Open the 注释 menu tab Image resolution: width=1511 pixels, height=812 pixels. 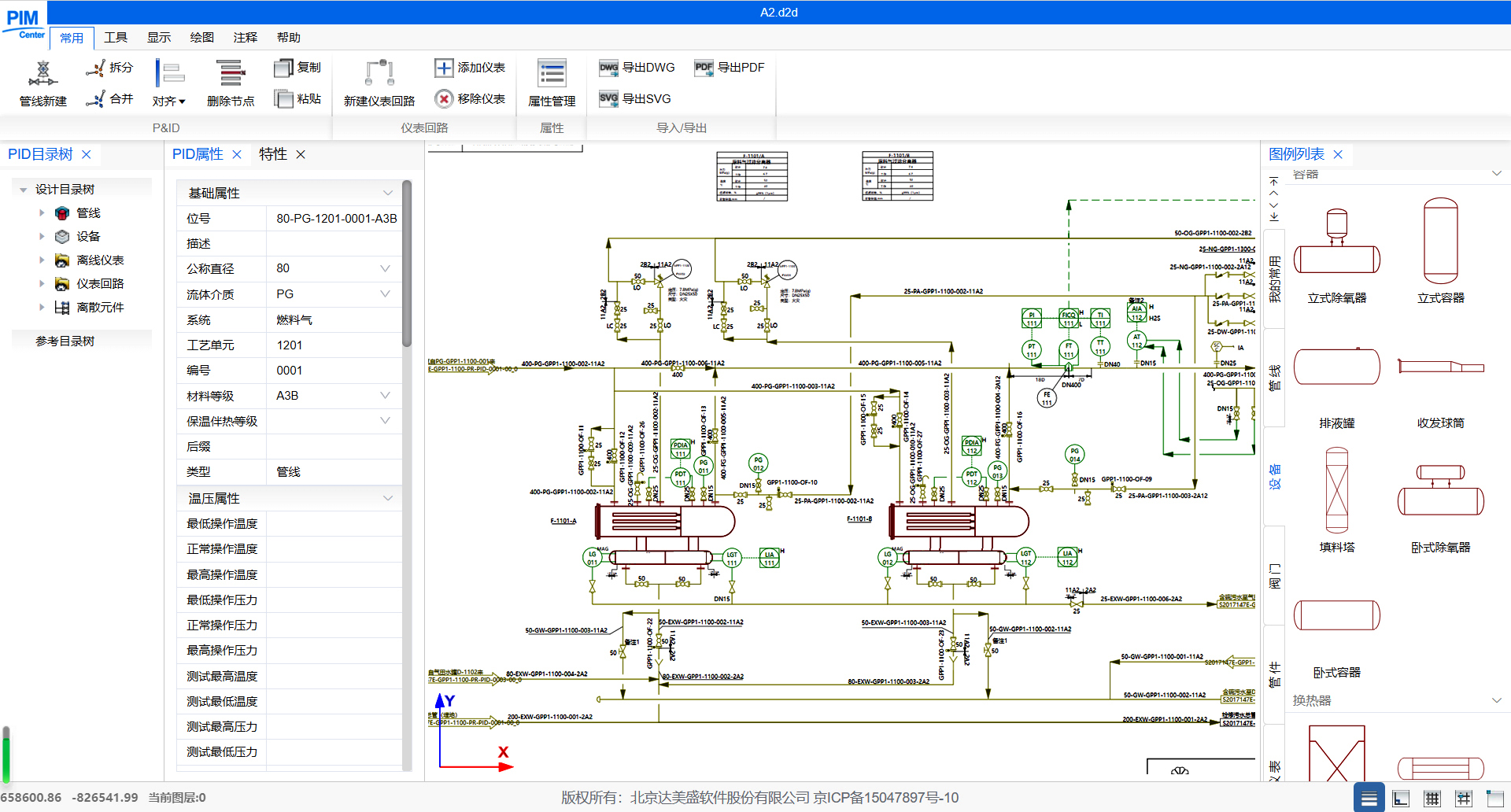pos(246,38)
